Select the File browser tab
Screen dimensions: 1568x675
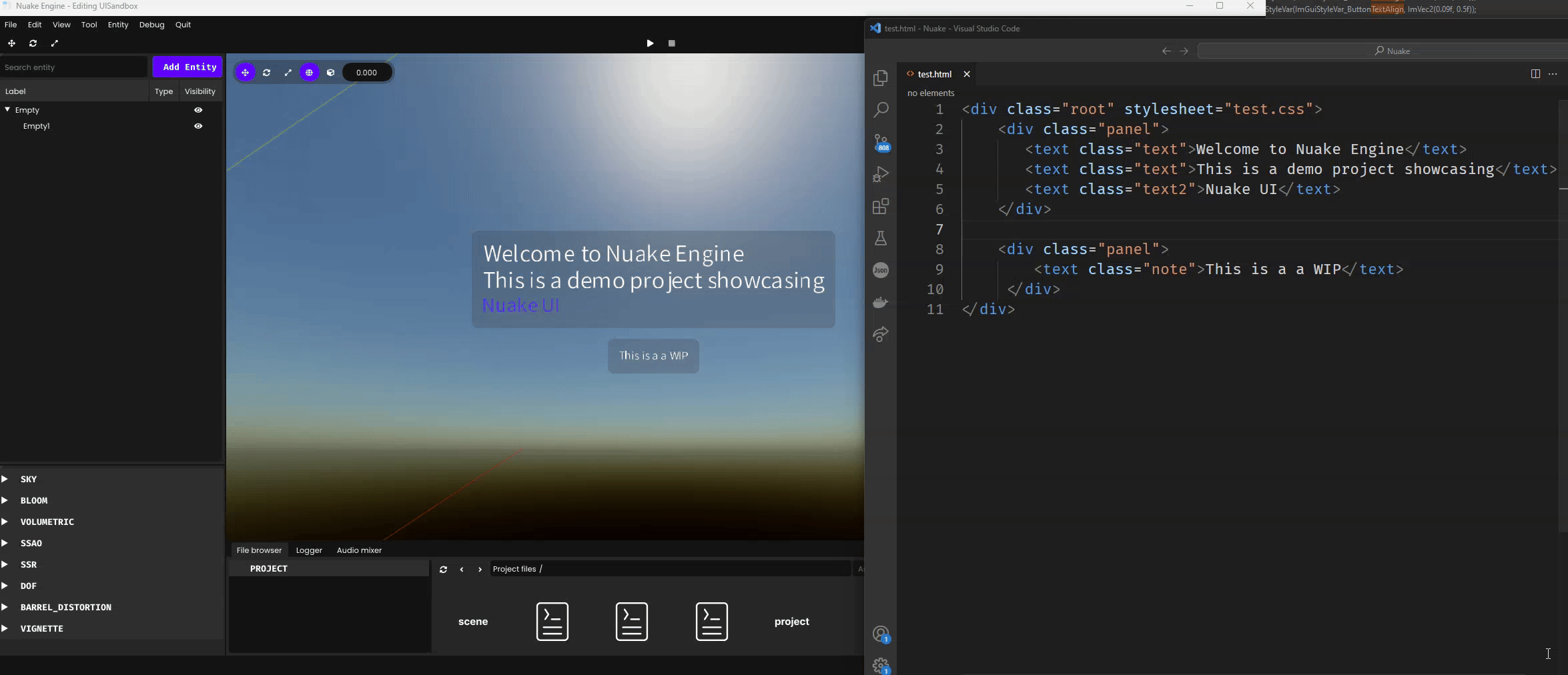259,550
